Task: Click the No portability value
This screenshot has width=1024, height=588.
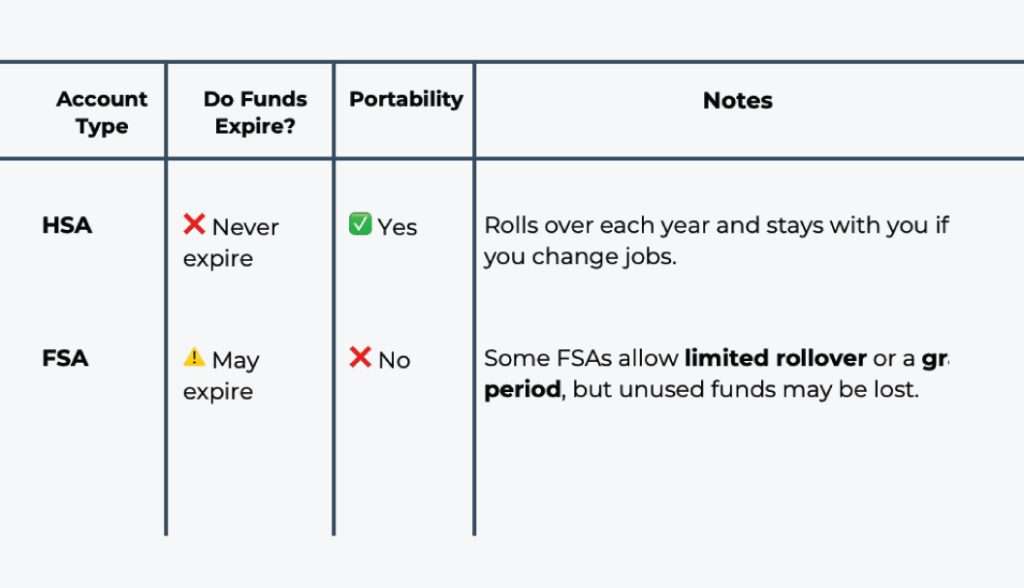Action: point(394,360)
